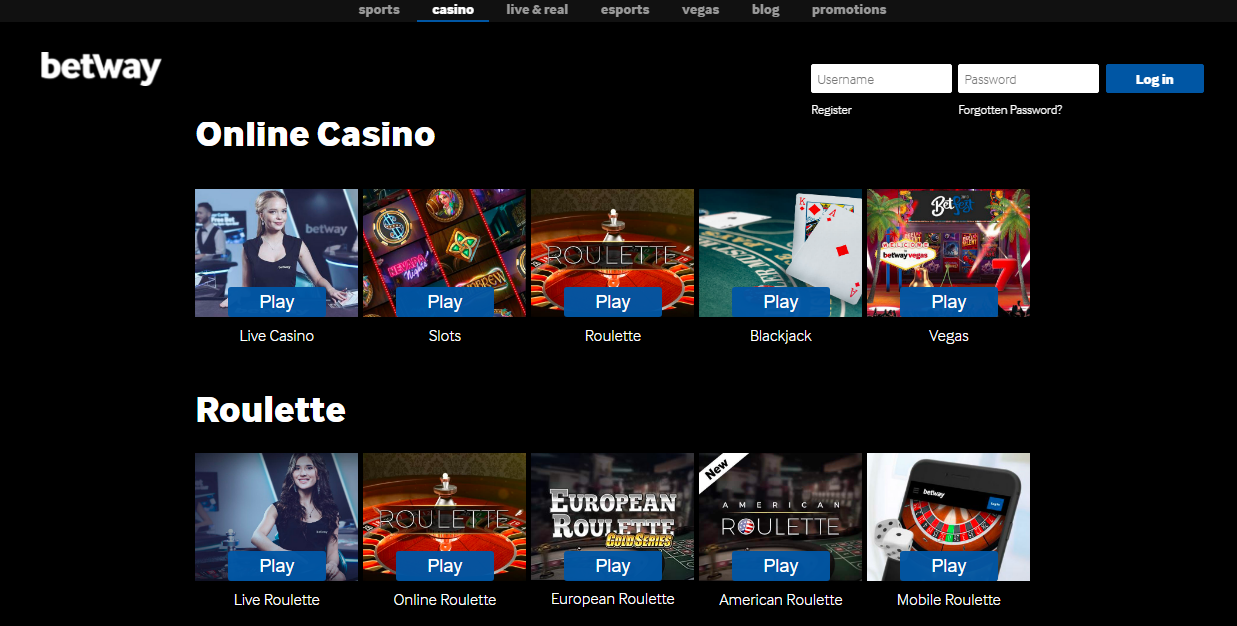Open the New American Roulette thumbnail
The width and height of the screenshot is (1237, 626).
pyautogui.click(x=780, y=517)
